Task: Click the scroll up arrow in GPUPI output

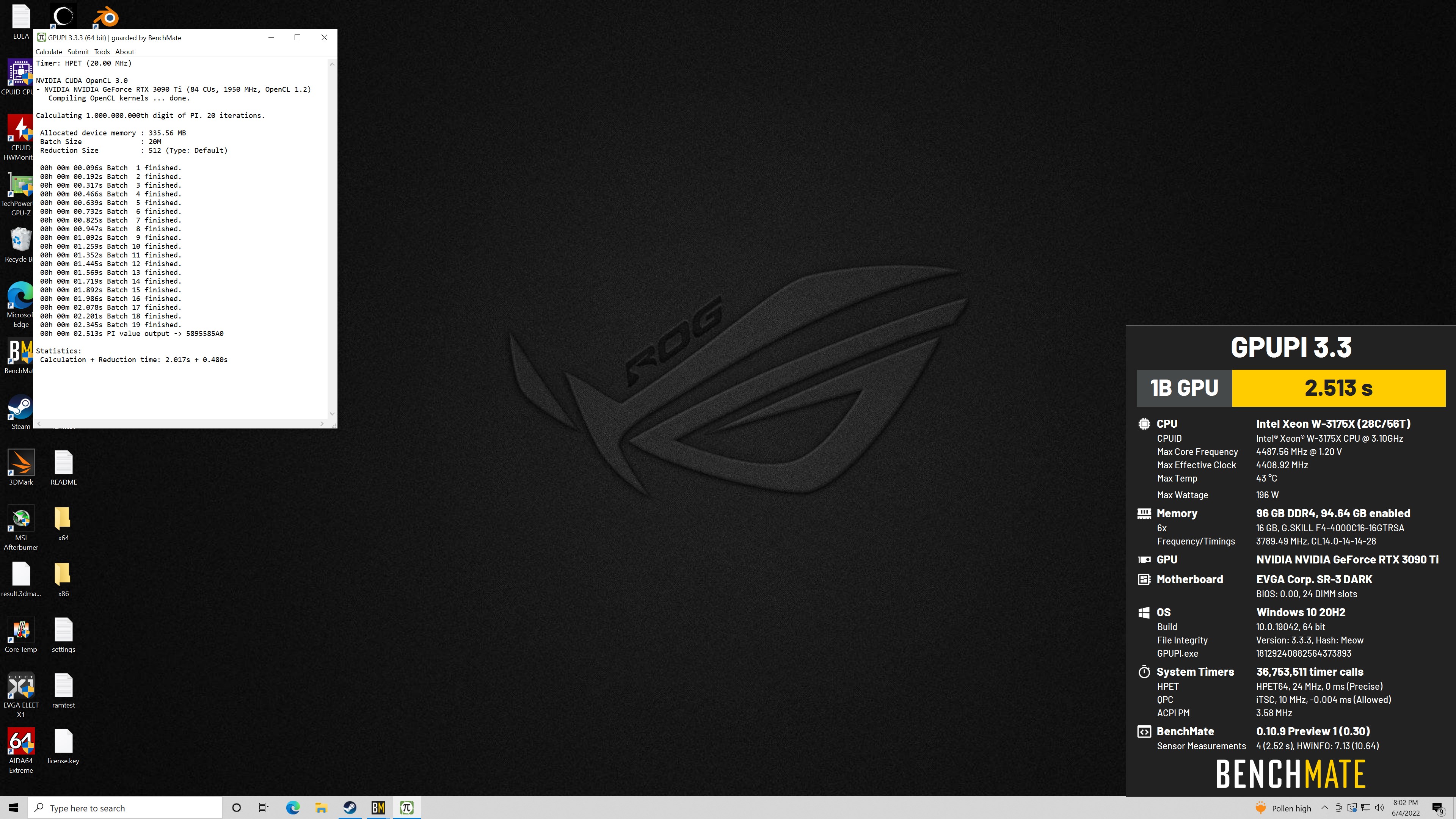Action: tap(332, 64)
